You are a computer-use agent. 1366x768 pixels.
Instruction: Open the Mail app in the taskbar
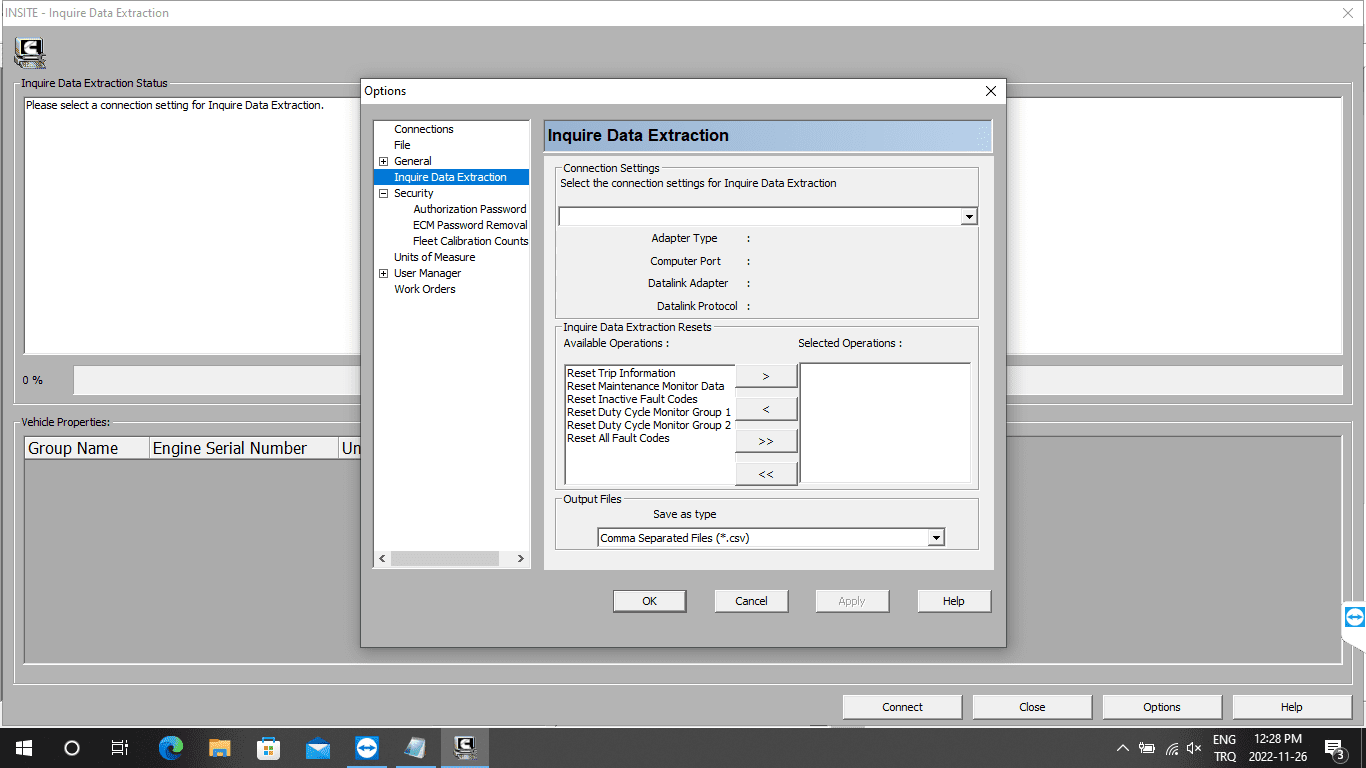[x=318, y=747]
